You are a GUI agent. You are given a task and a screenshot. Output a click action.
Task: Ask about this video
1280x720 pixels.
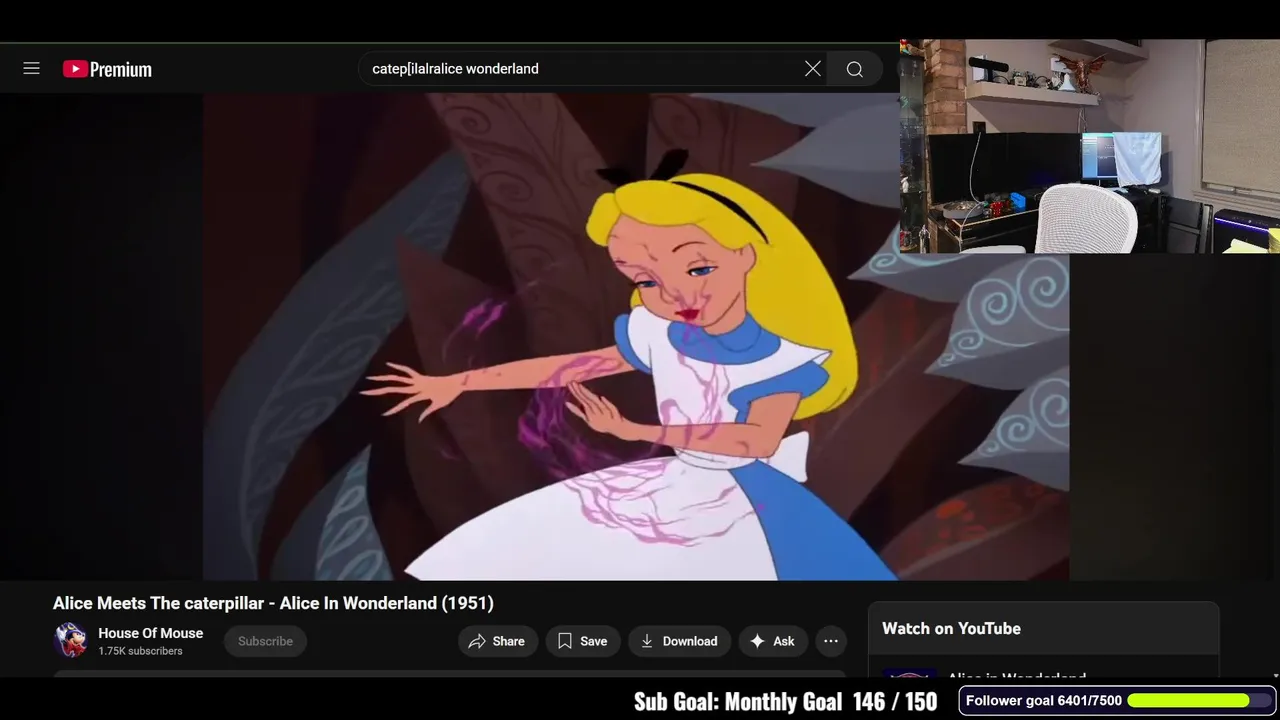click(773, 641)
